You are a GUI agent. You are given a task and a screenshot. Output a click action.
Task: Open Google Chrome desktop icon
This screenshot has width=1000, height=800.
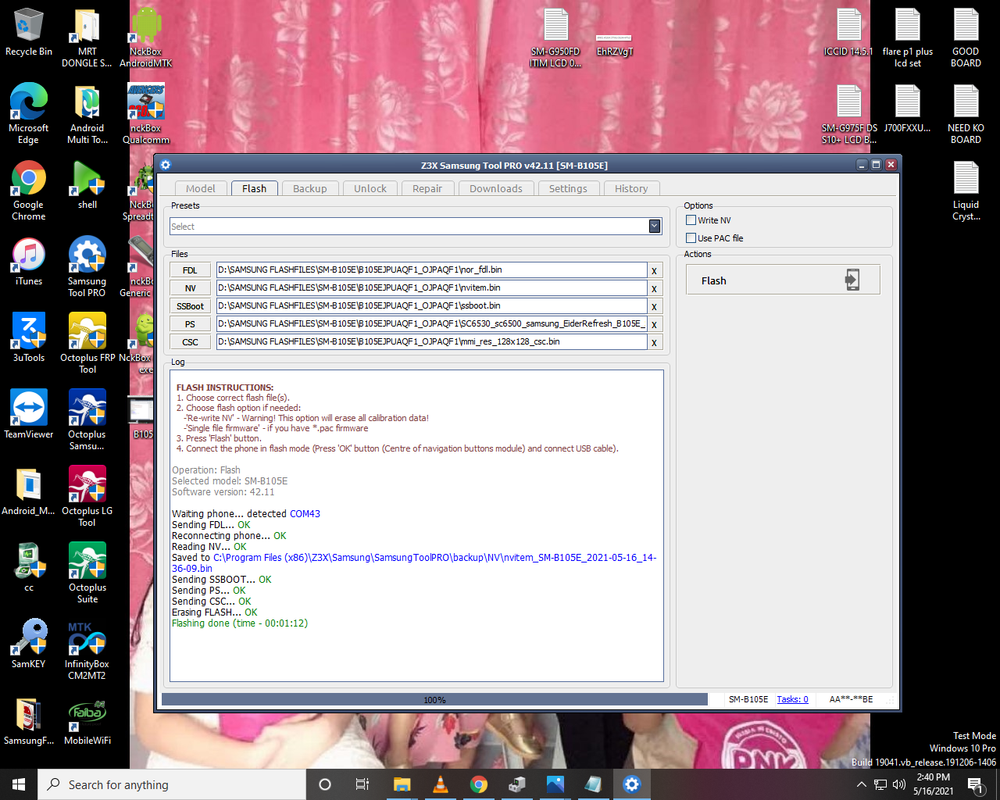[28, 190]
